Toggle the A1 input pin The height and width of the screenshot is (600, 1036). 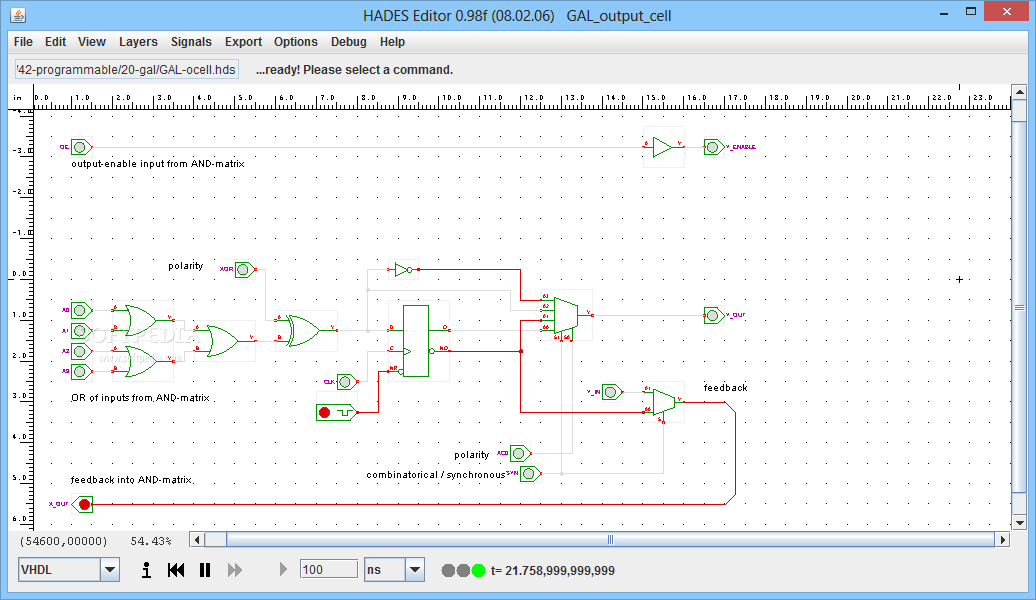[81, 330]
